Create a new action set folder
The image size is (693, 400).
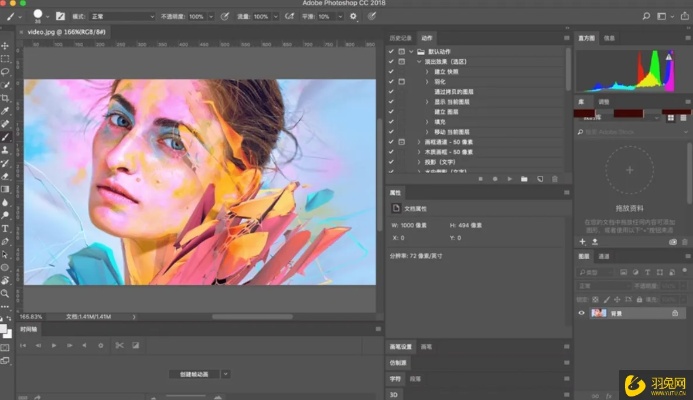tap(524, 179)
